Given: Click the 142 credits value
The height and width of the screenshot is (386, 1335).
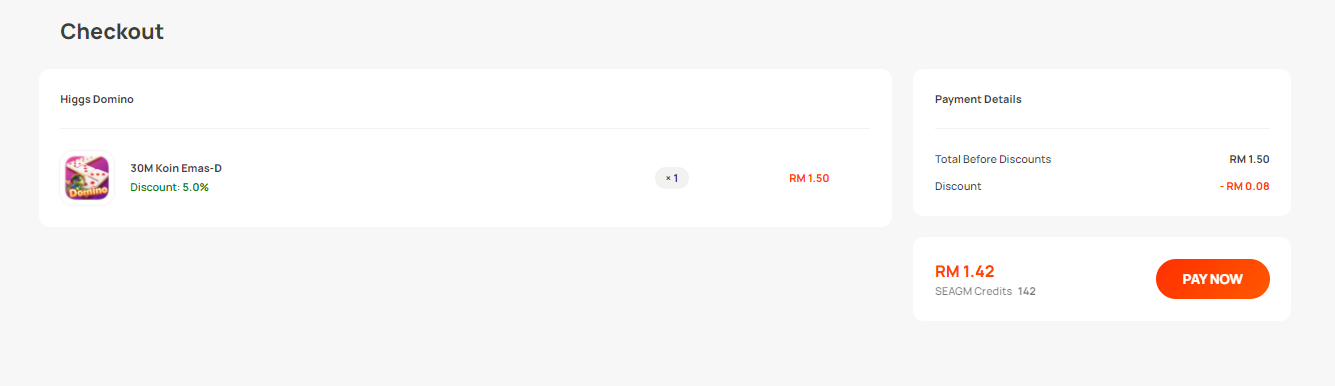Looking at the screenshot, I should pos(1027,292).
